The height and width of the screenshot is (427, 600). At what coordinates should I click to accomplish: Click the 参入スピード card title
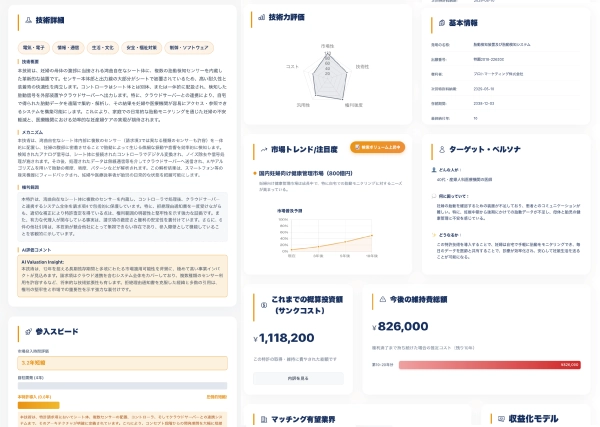(x=57, y=331)
